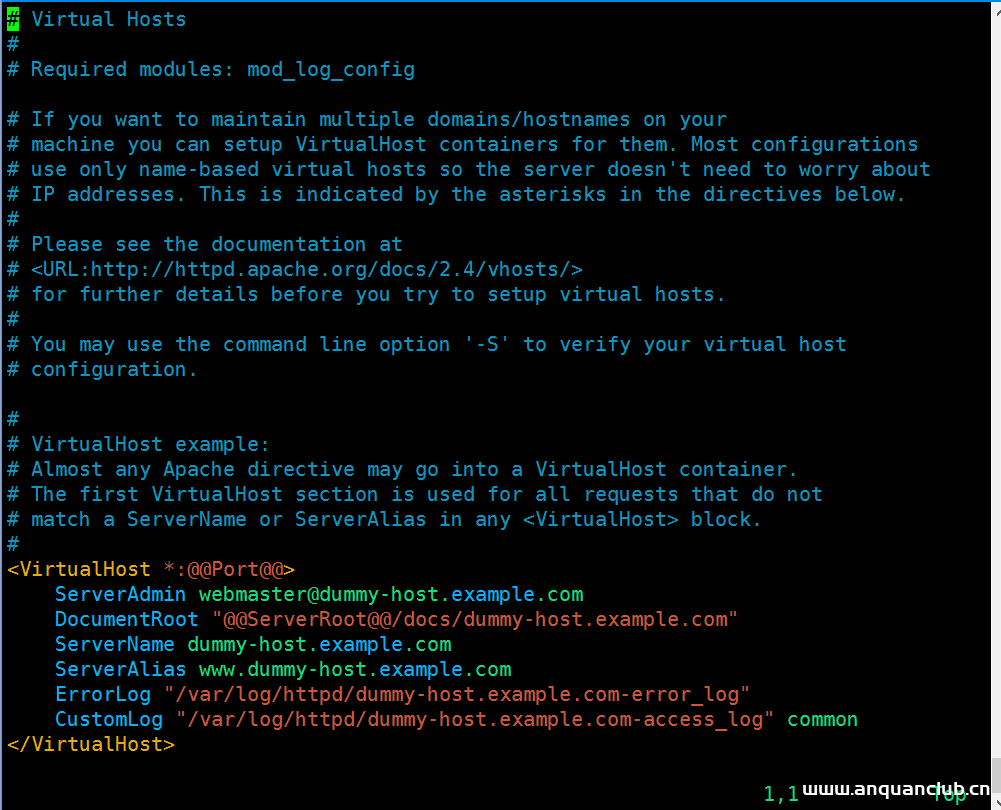
Task: Click the 1,1 cursor position indicator
Action: (x=781, y=794)
